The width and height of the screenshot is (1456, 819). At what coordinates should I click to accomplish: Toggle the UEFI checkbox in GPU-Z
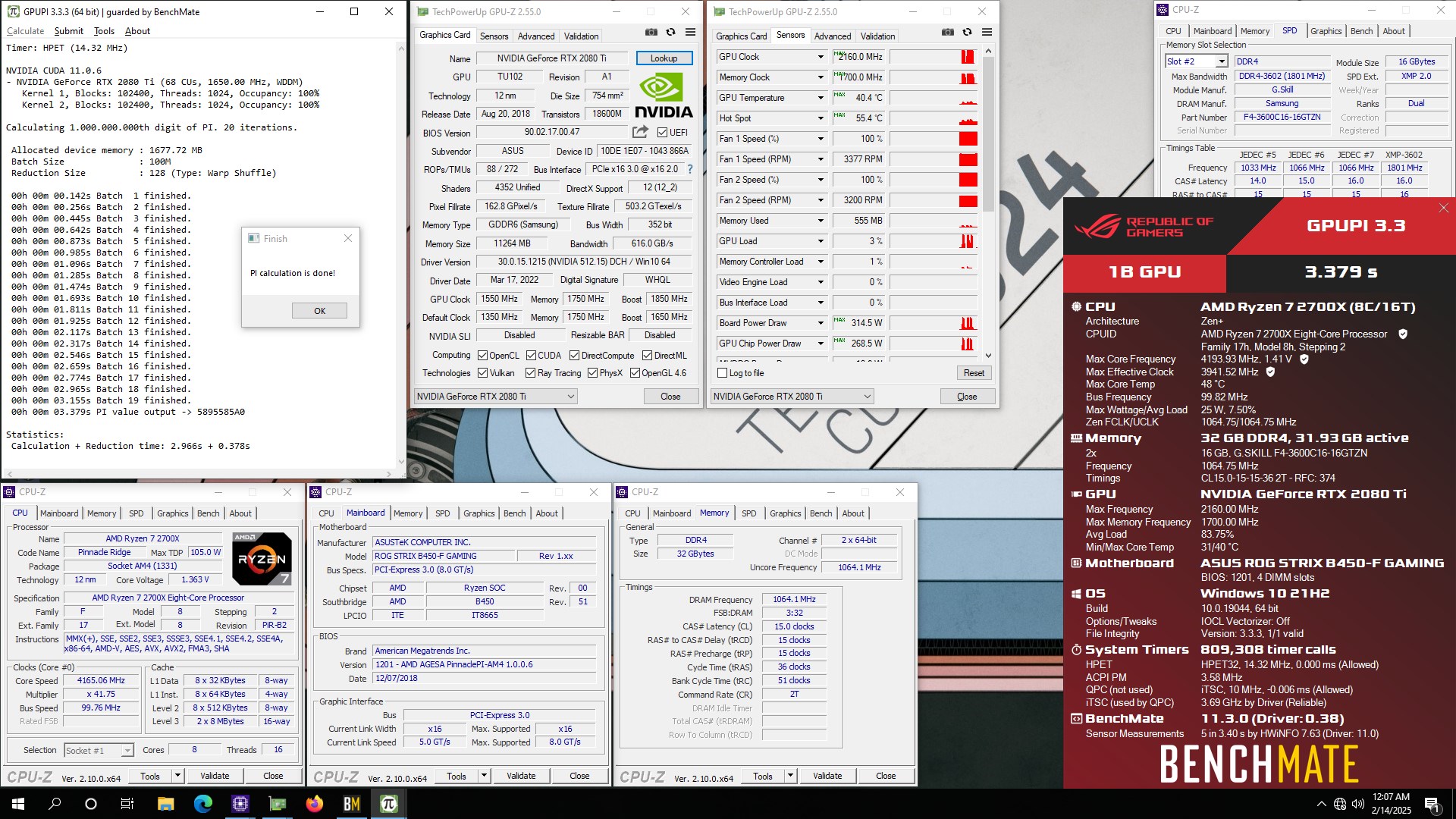tap(662, 132)
